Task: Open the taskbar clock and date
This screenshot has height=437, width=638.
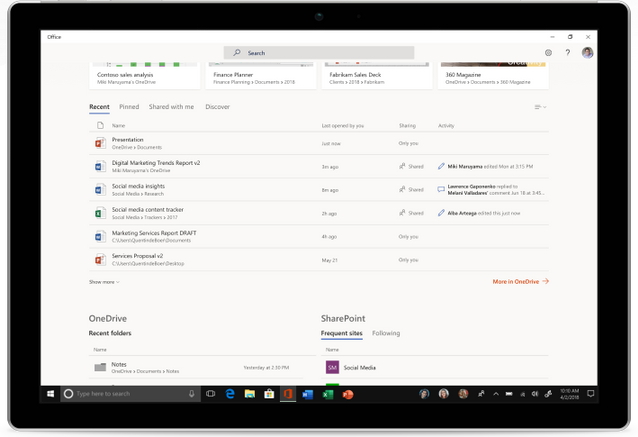Action: tap(569, 393)
